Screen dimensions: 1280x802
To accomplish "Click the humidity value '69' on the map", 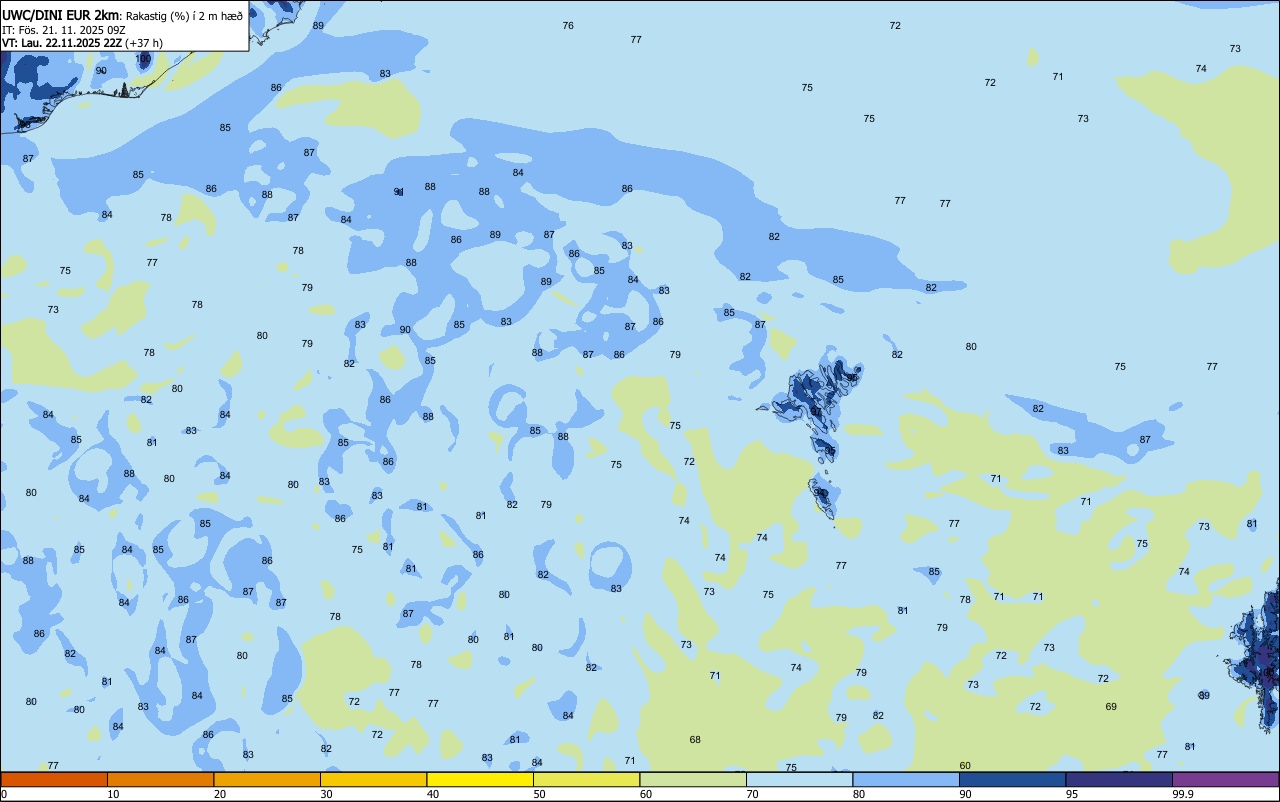I will pyautogui.click(x=1111, y=707).
